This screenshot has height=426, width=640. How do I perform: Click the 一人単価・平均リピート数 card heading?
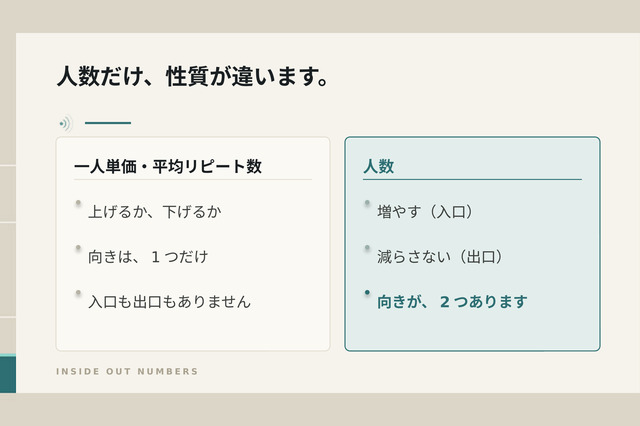[x=168, y=166]
